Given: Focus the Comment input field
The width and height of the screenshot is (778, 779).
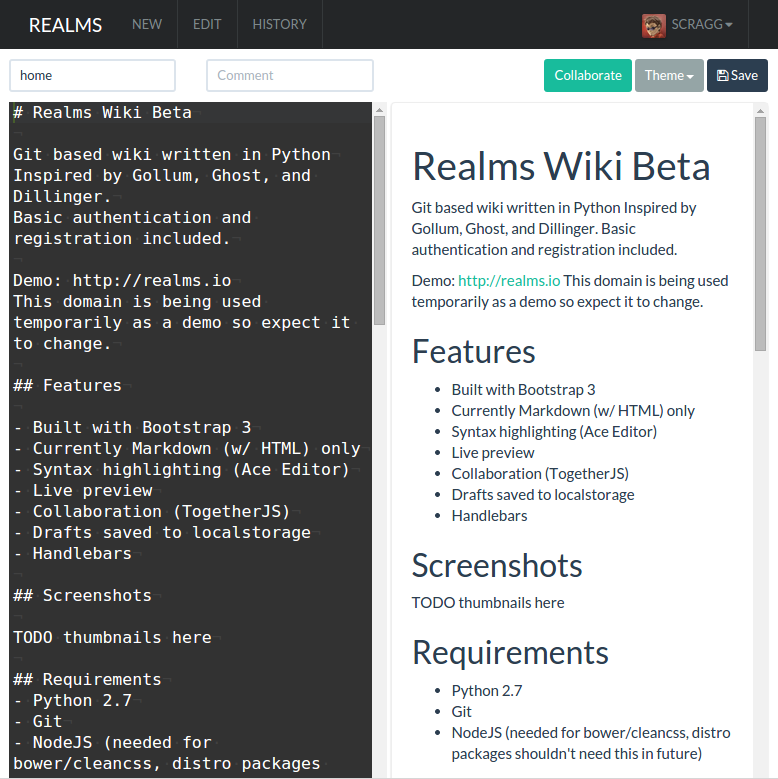Looking at the screenshot, I should [290, 76].
